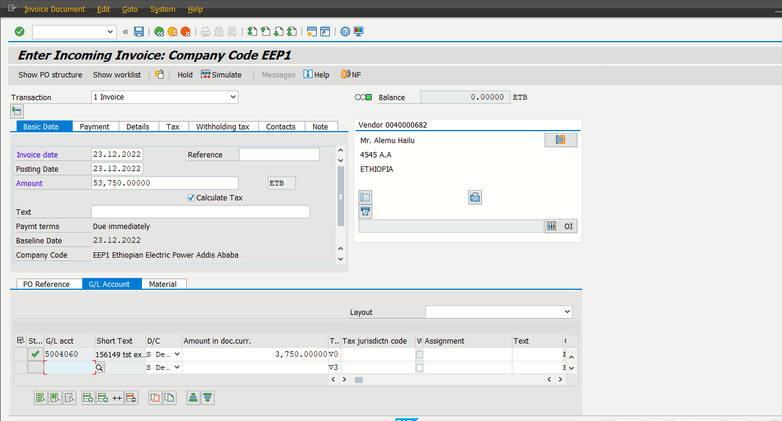
Task: Click the green Enter checkmark icon
Action: point(19,32)
